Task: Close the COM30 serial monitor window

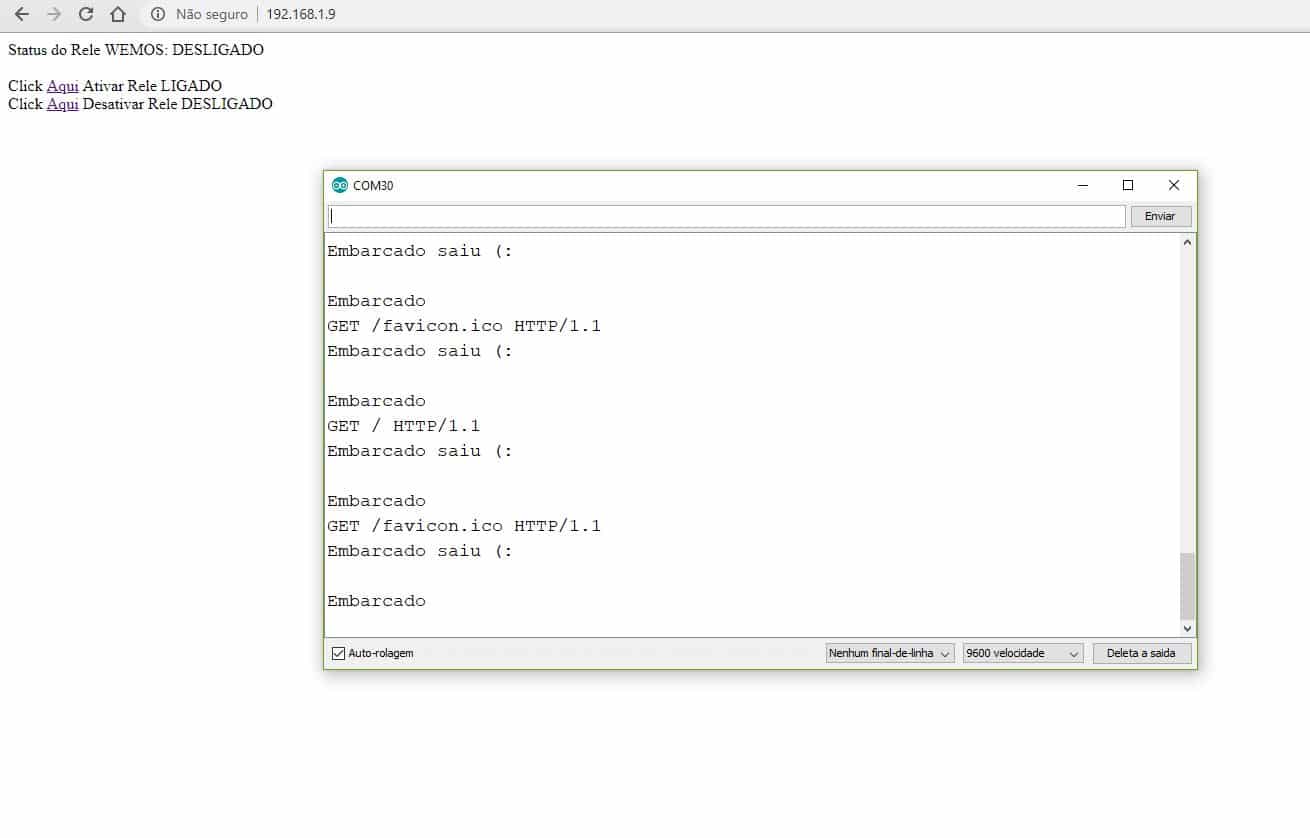Action: click(1174, 185)
